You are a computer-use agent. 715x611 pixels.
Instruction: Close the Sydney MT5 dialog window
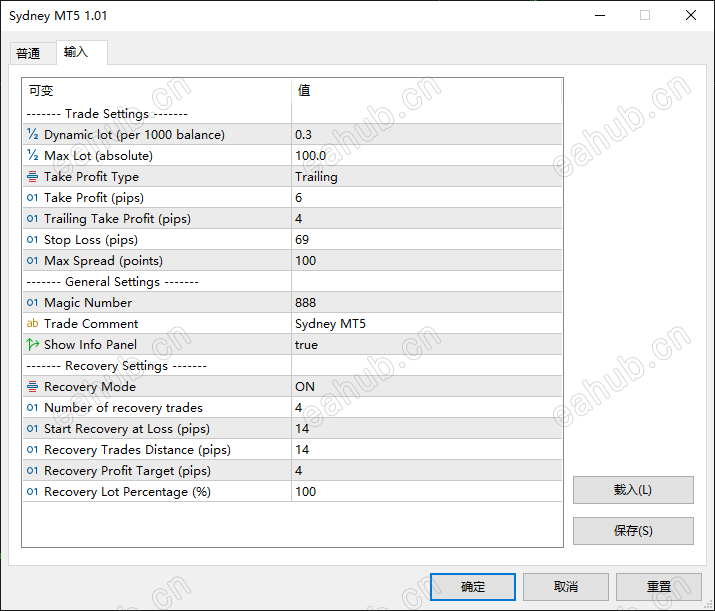[691, 15]
